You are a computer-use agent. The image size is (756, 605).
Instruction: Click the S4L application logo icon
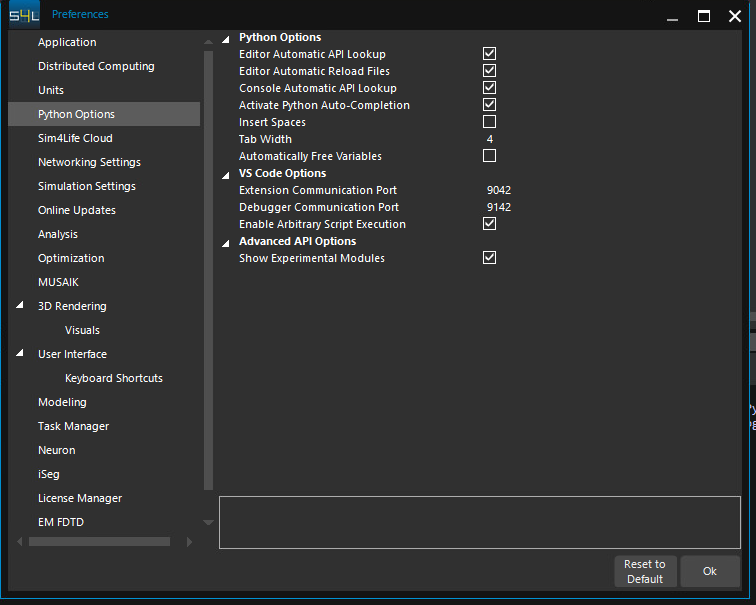pos(24,15)
